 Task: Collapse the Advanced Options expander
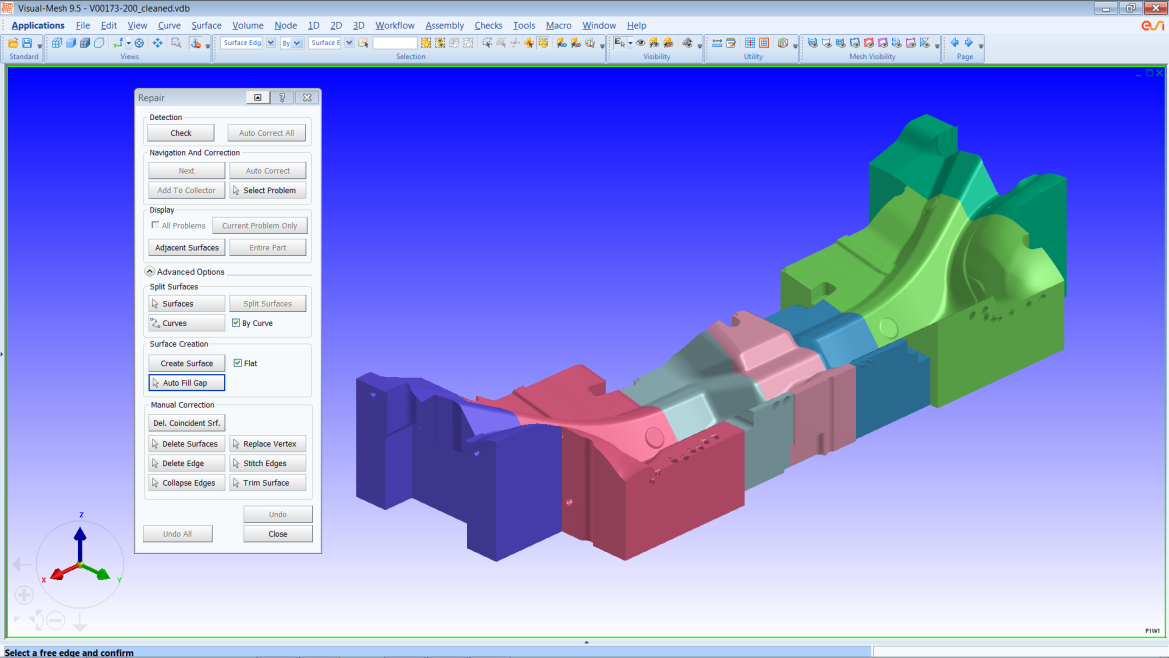(x=150, y=271)
